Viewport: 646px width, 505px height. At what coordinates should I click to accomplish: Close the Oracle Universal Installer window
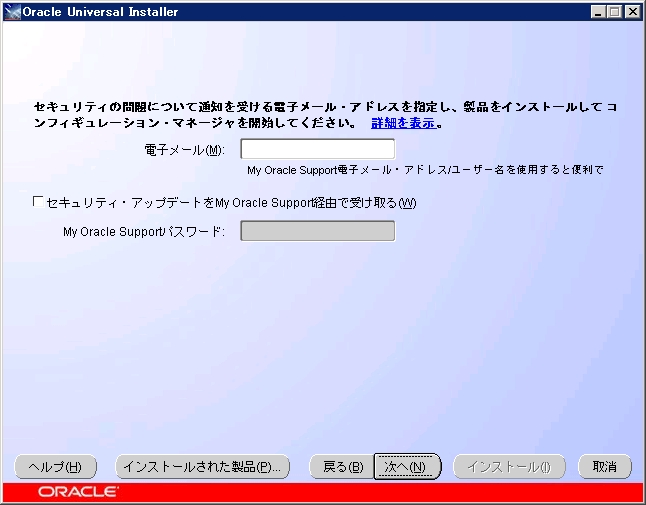click(x=632, y=12)
